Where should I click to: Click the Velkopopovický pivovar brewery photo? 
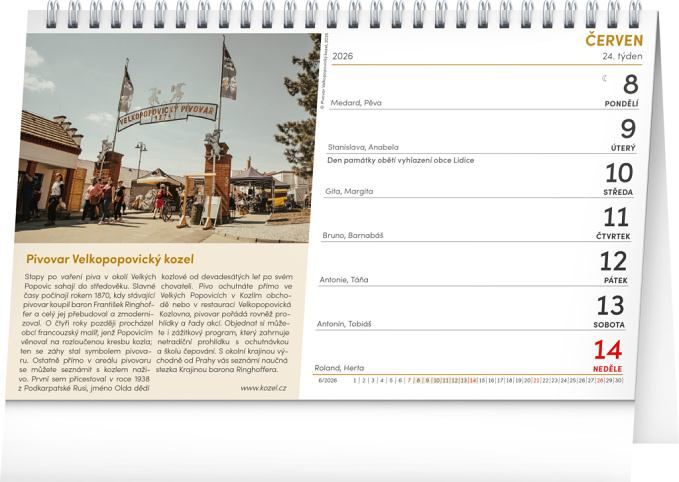(x=167, y=138)
